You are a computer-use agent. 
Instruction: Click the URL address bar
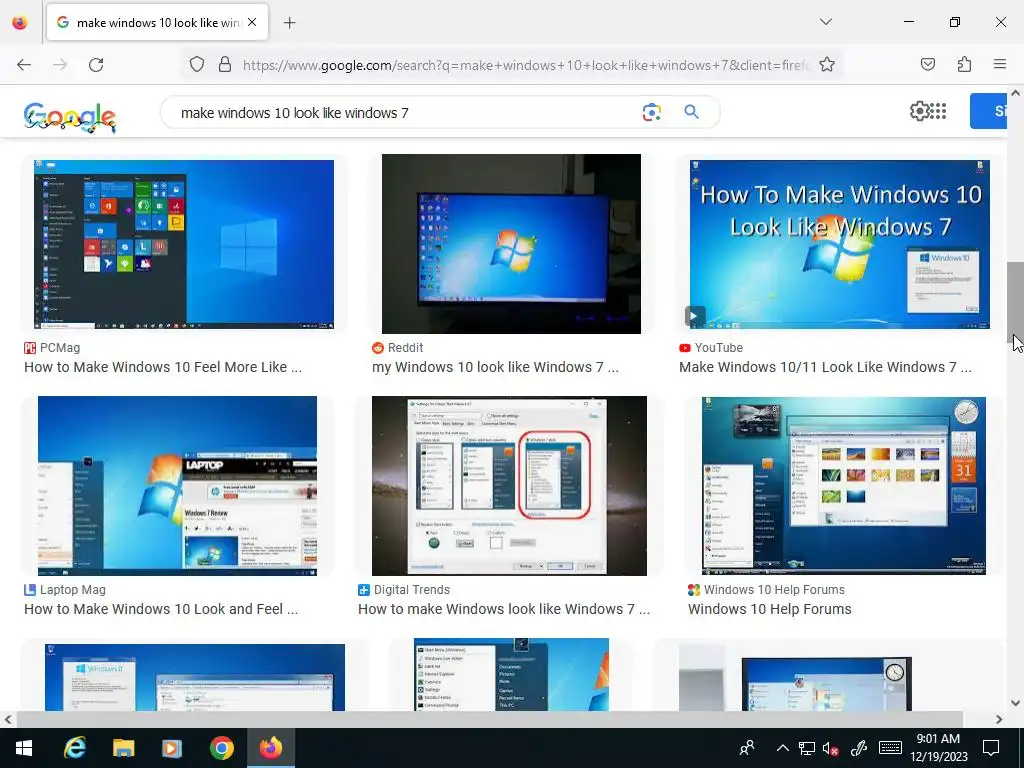point(525,65)
